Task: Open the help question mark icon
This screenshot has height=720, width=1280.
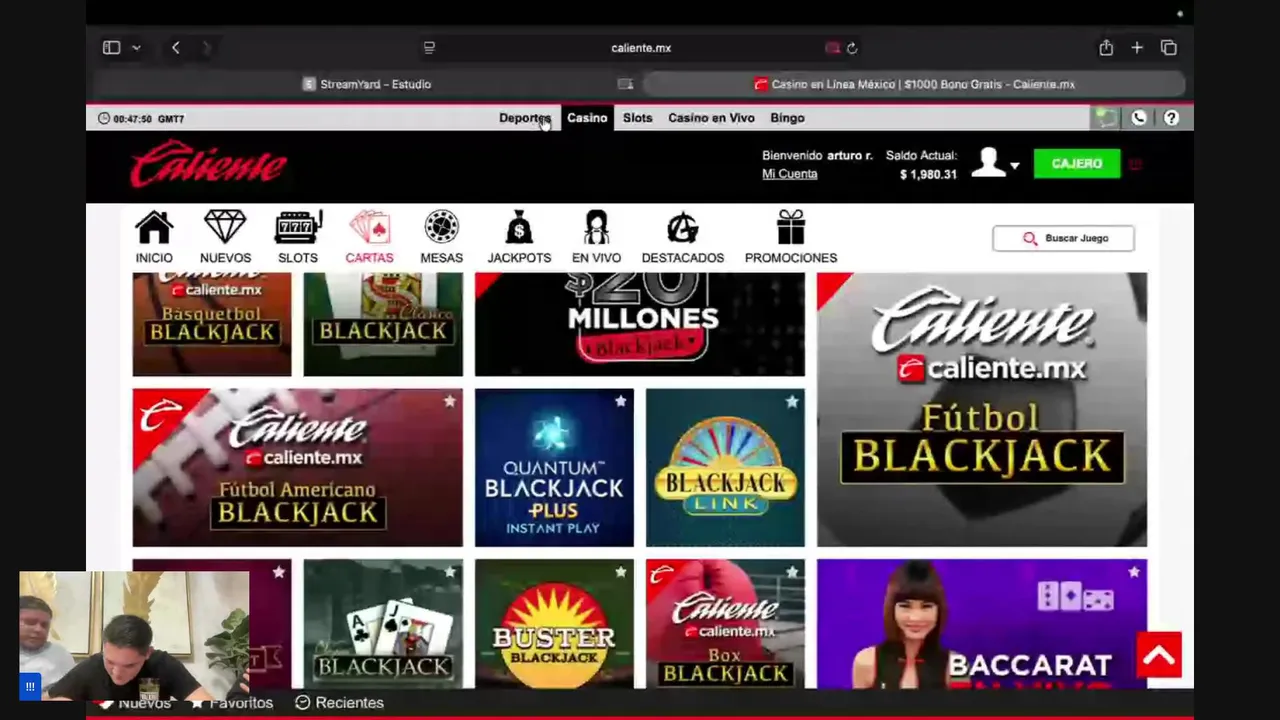Action: pos(1171,118)
